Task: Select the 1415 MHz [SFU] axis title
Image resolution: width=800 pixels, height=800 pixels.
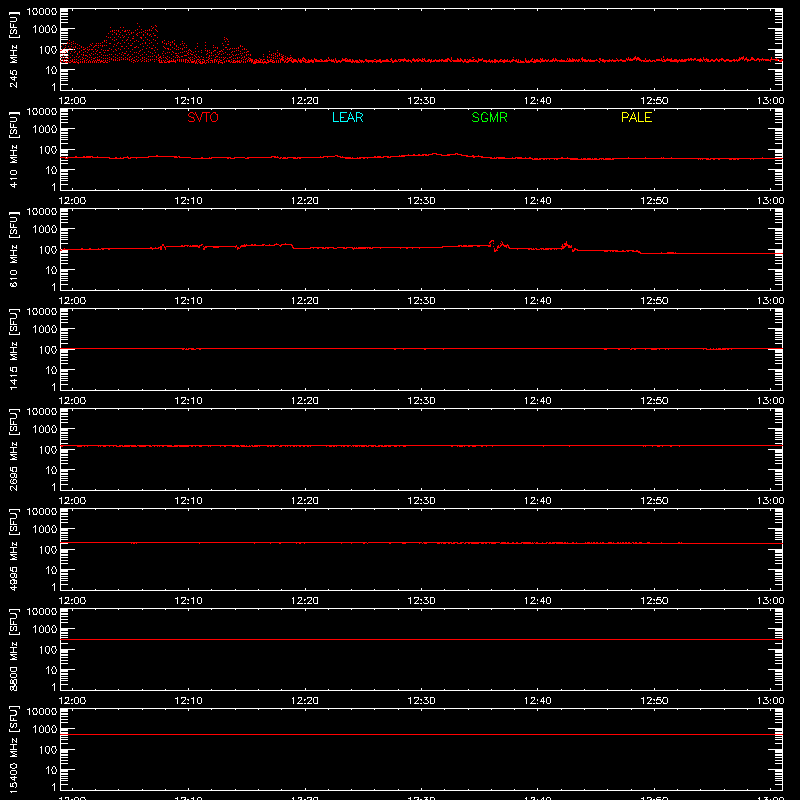Action: pyautogui.click(x=13, y=349)
